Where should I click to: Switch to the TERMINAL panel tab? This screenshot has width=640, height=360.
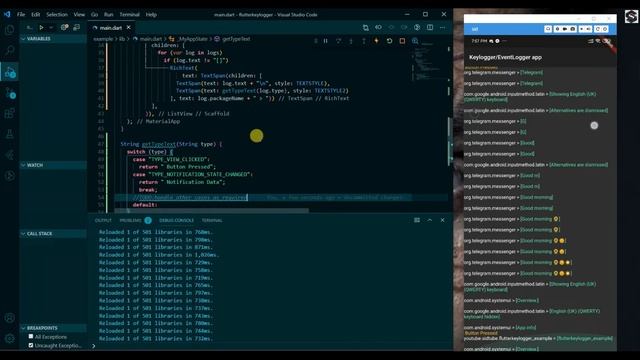(x=212, y=220)
